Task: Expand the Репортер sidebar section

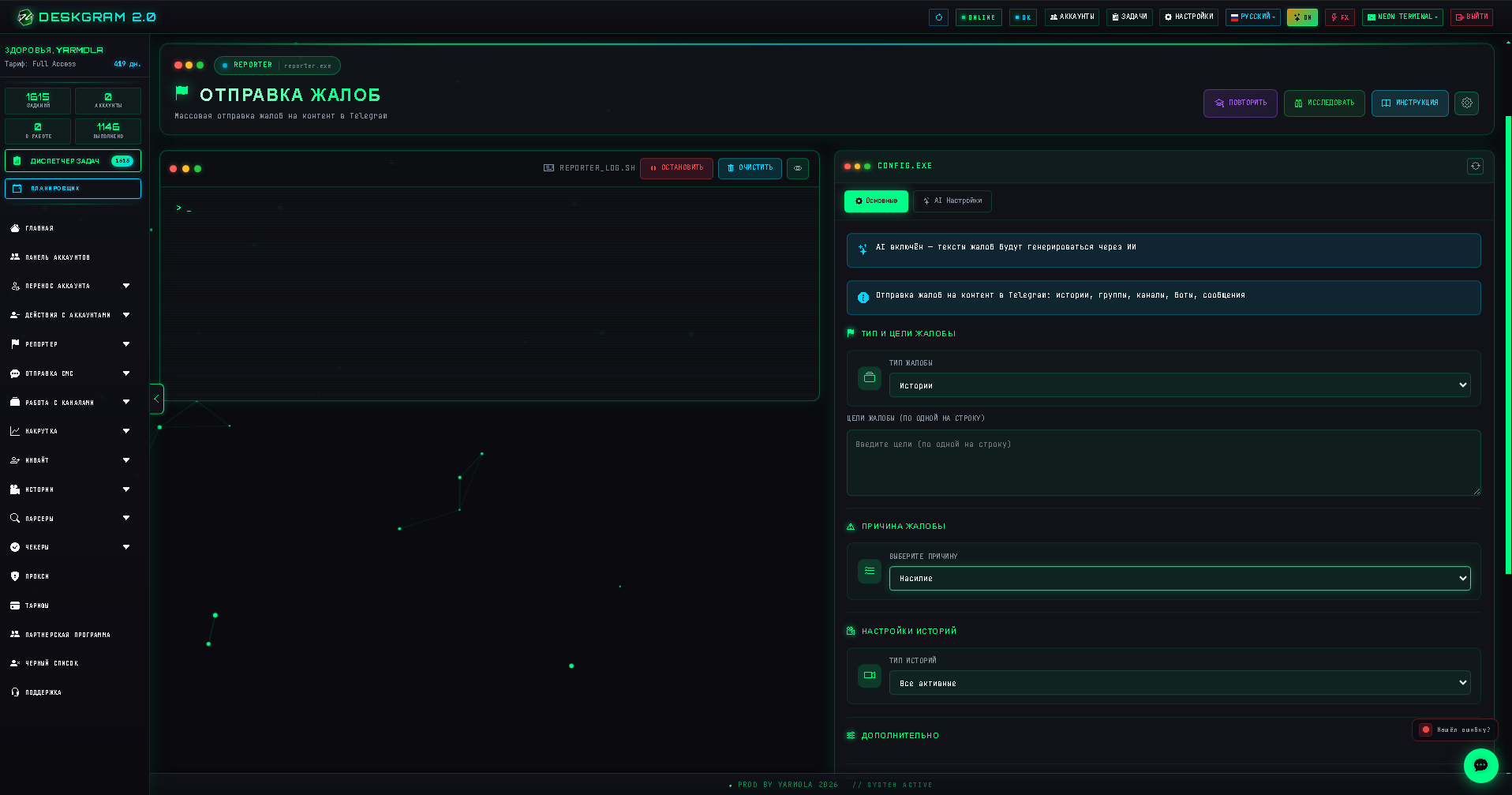Action: [71, 344]
